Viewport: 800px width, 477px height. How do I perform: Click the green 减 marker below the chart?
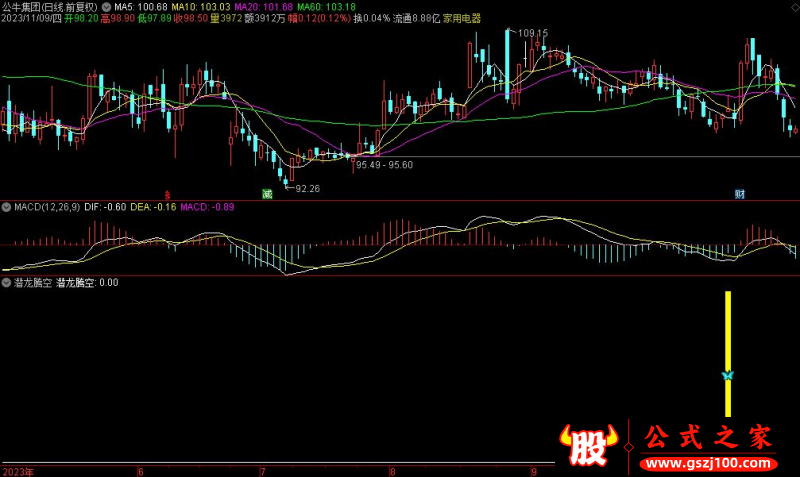pyautogui.click(x=267, y=192)
